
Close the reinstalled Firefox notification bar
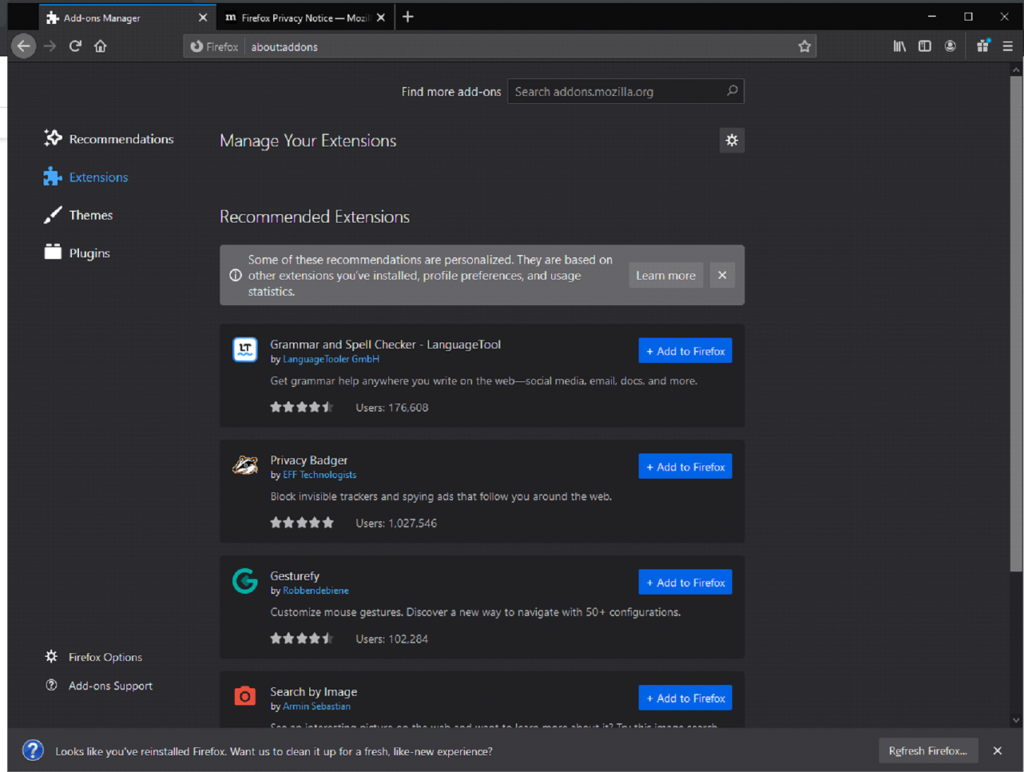pyautogui.click(x=997, y=750)
